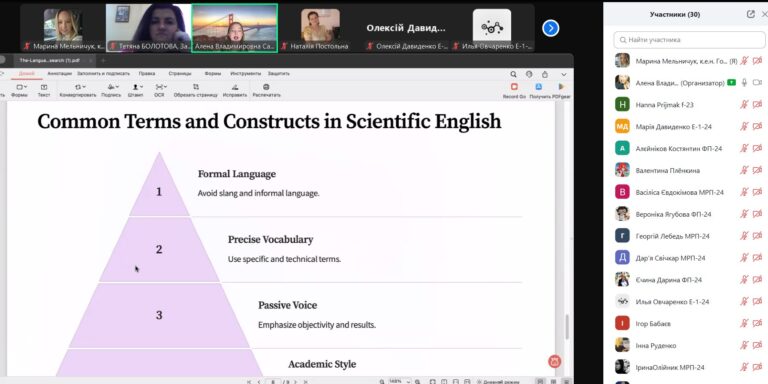The image size is (768, 384).
Task: Select Алена Владимировна video thumbnail
Action: tap(235, 27)
